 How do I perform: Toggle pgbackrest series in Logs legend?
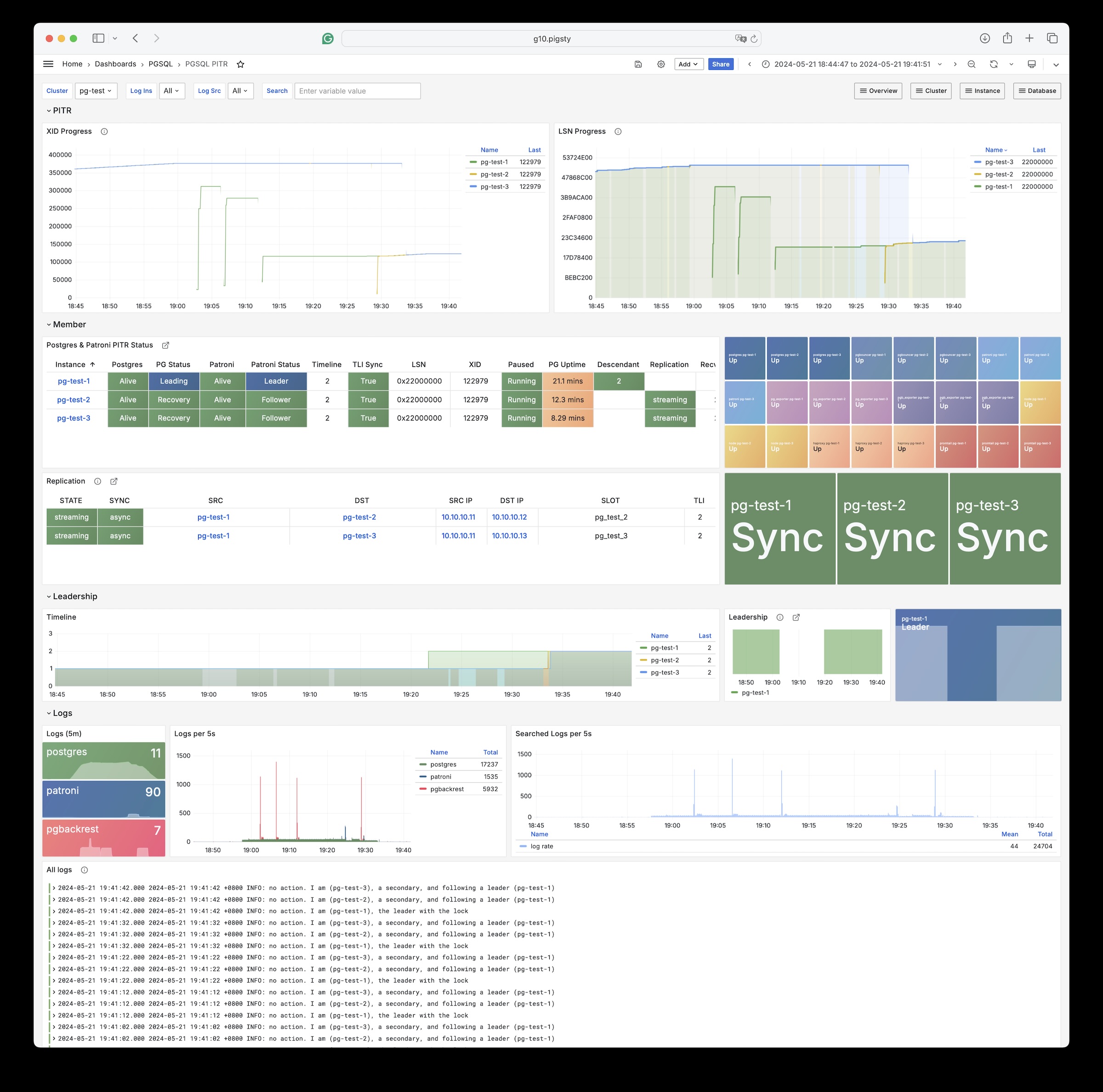tap(446, 789)
